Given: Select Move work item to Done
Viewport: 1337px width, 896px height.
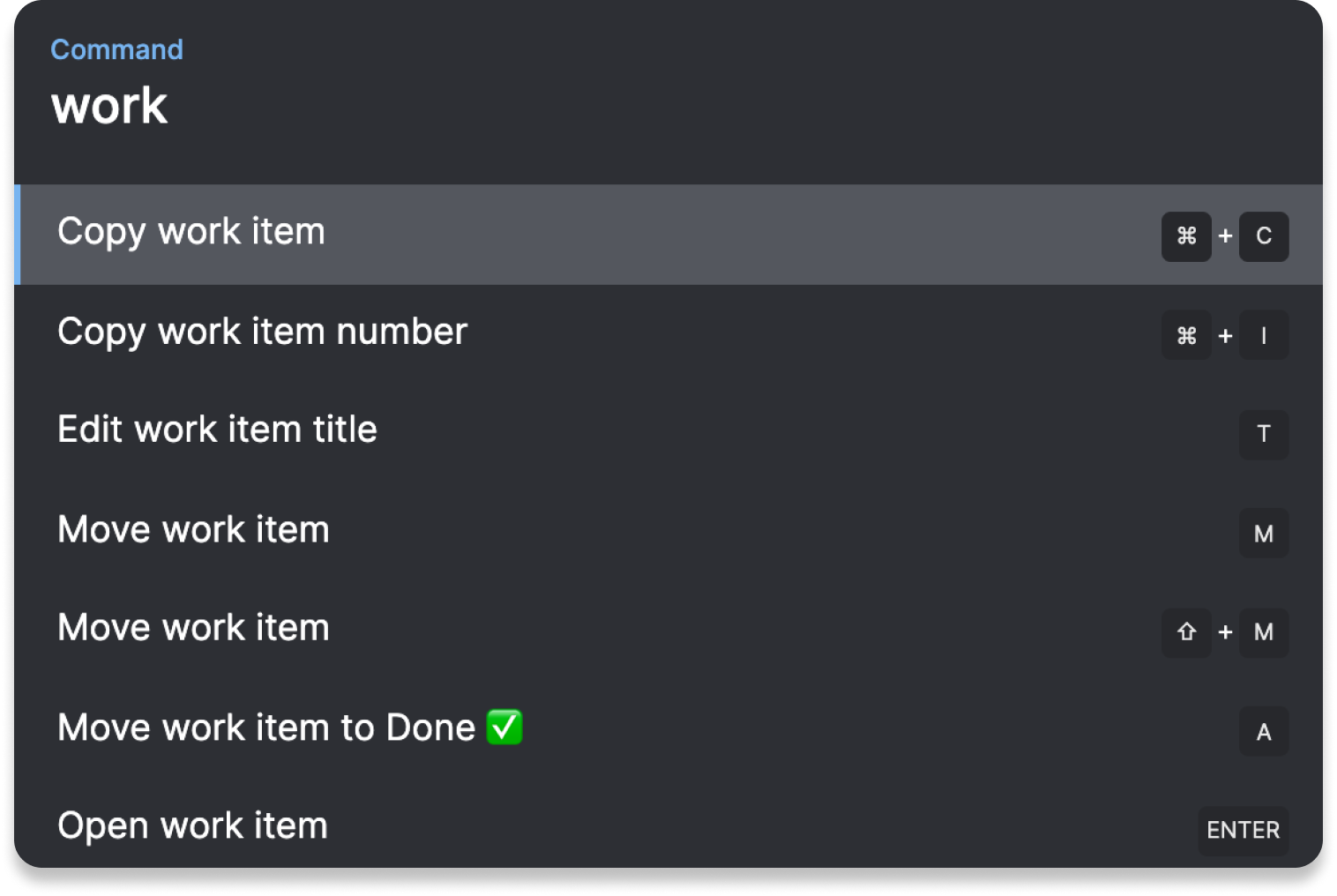Looking at the screenshot, I should pyautogui.click(x=265, y=728).
